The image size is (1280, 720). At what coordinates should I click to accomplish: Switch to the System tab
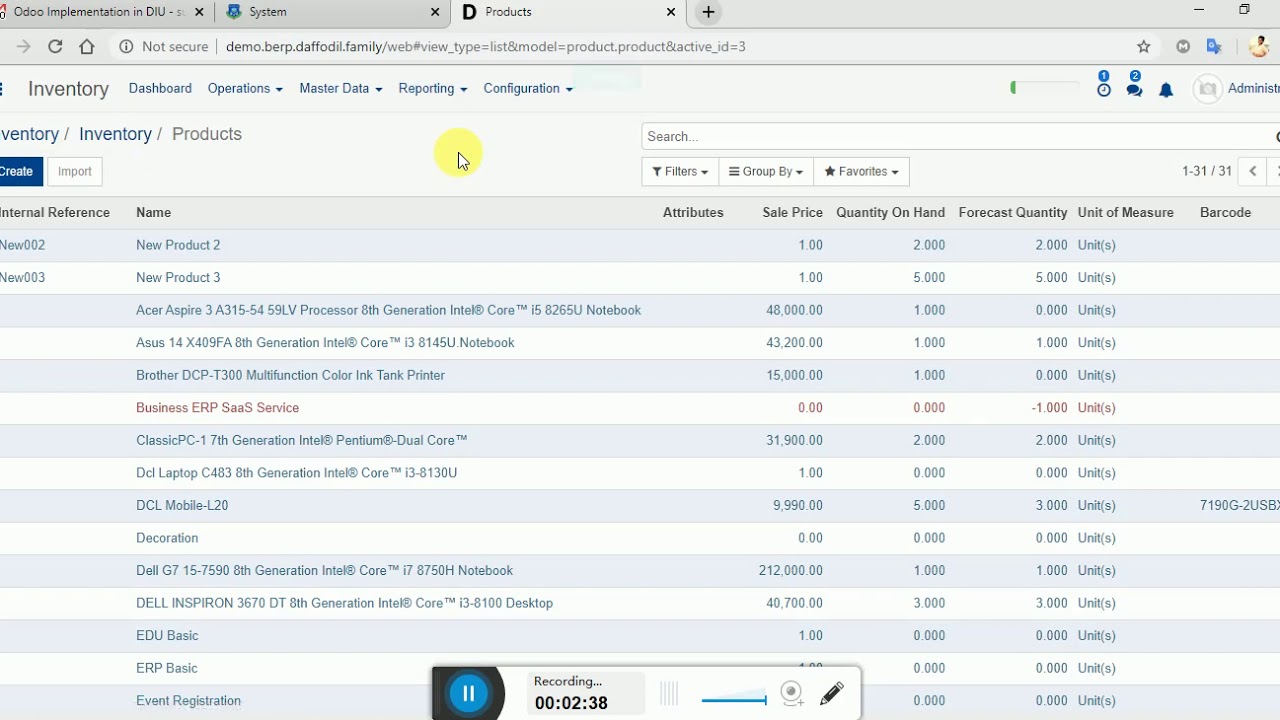[331, 12]
